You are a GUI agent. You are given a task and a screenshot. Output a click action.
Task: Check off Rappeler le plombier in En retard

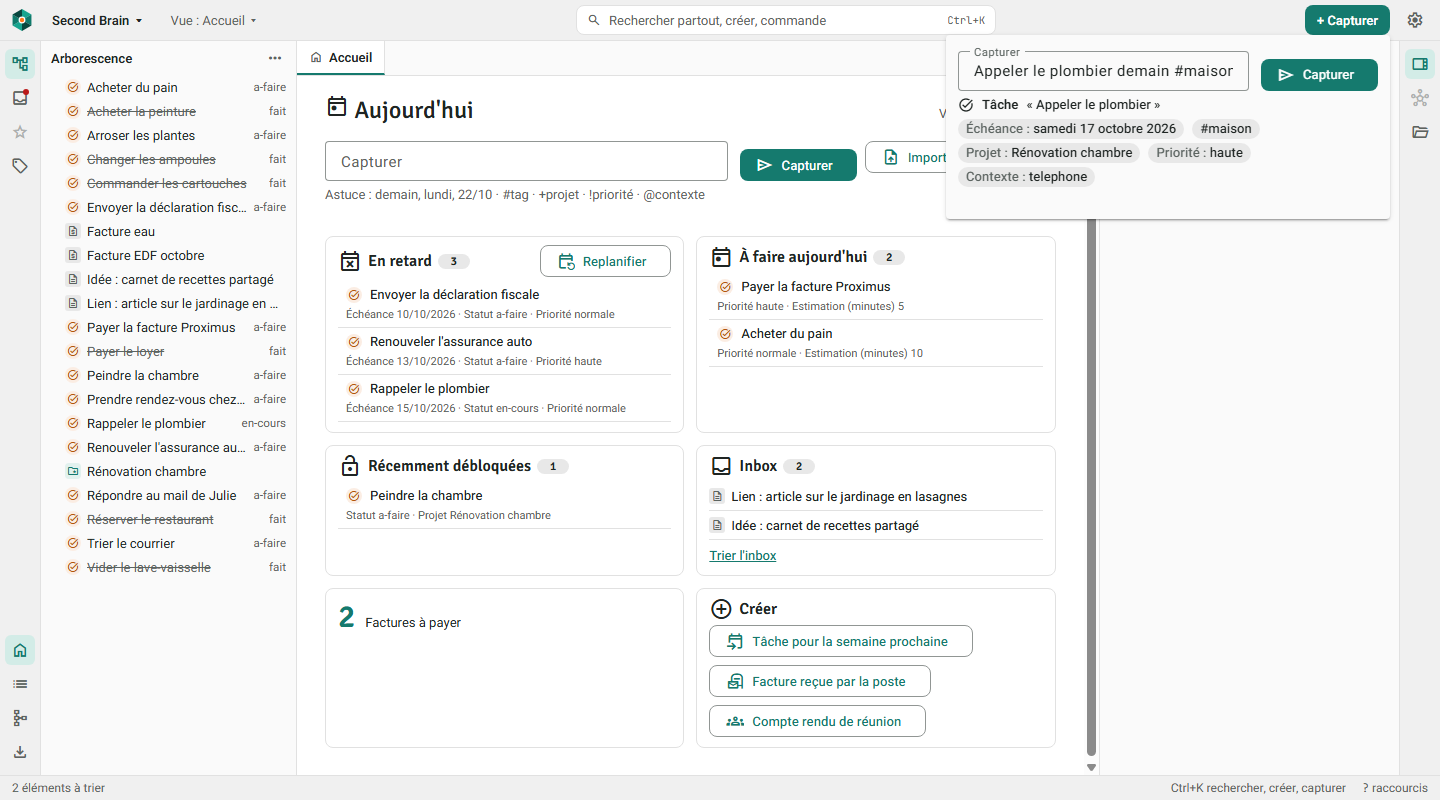coord(354,389)
